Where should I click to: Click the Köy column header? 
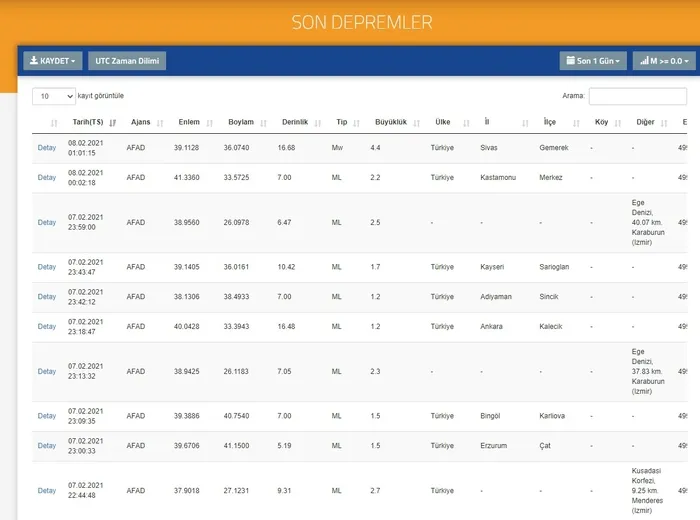pos(601,122)
